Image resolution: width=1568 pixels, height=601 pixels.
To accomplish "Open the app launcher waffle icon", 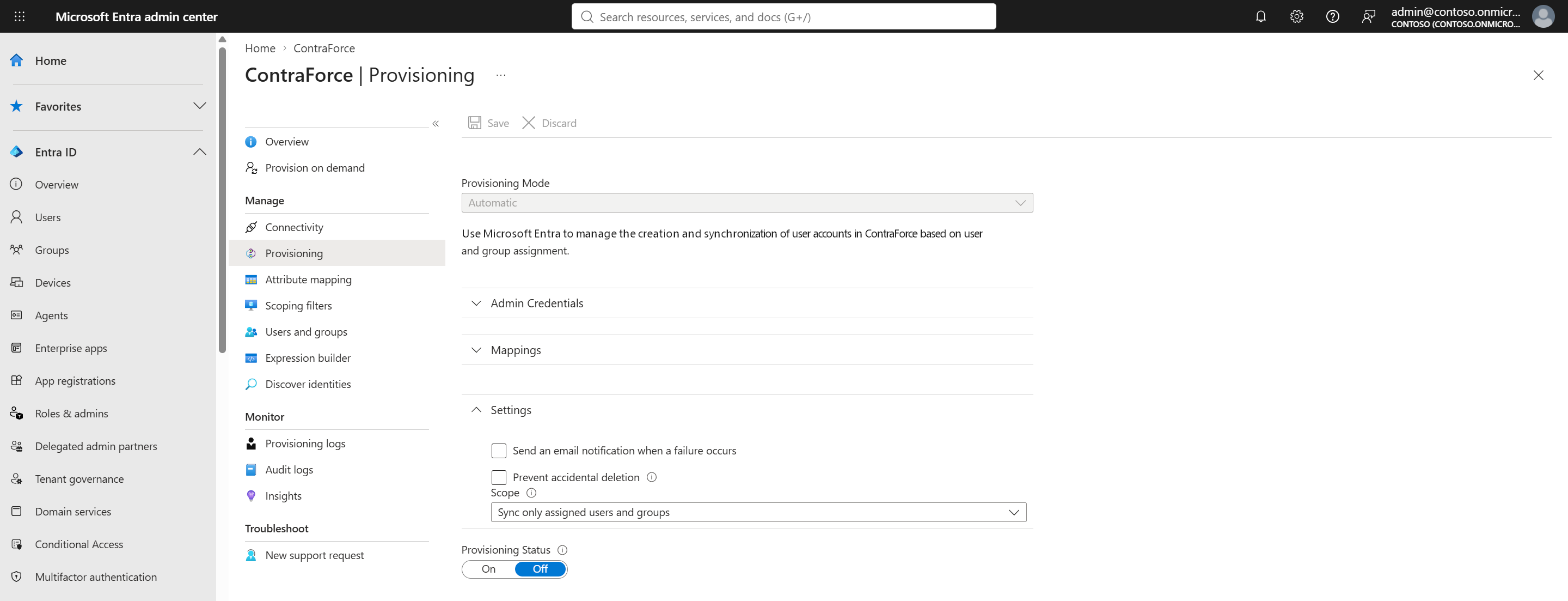I will [x=20, y=17].
